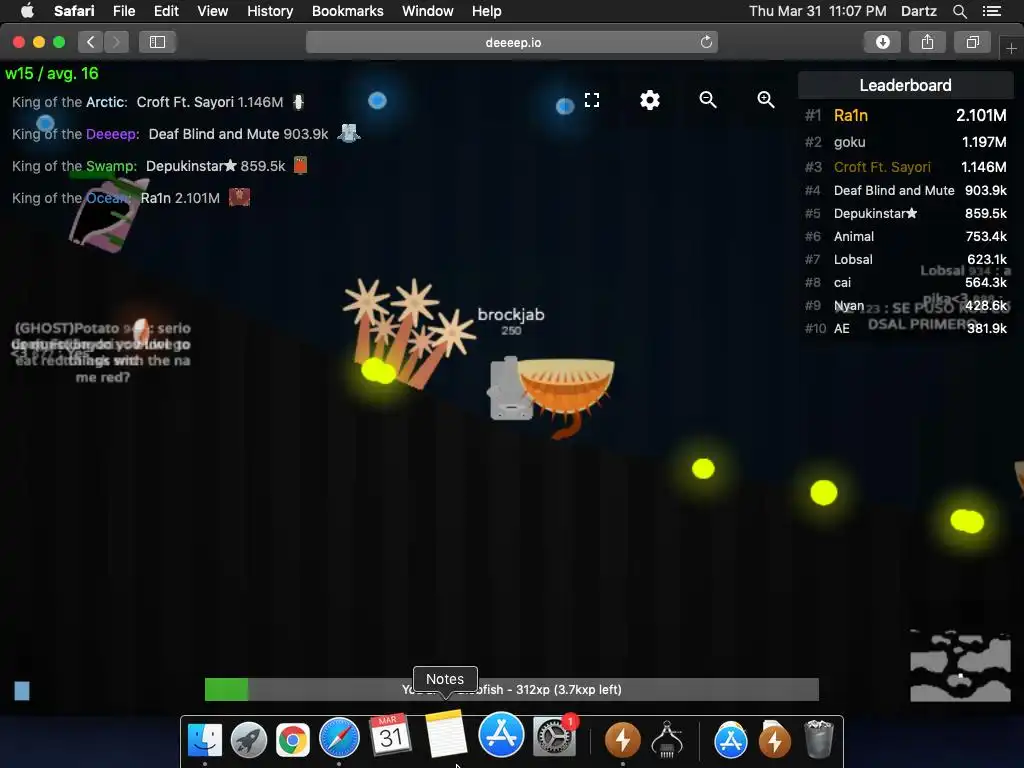1024x768 pixels.
Task: Open System Information chip dock icon
Action: tap(667, 739)
